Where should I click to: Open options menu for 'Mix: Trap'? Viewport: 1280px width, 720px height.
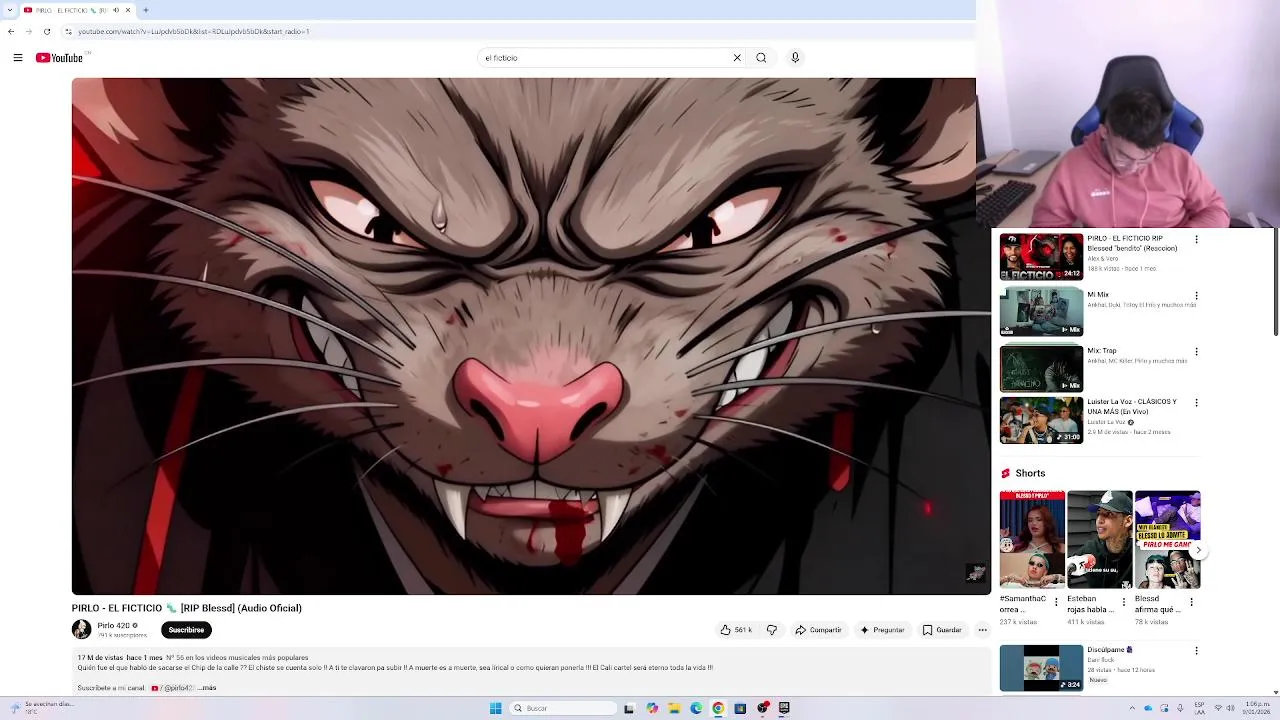(x=1196, y=352)
